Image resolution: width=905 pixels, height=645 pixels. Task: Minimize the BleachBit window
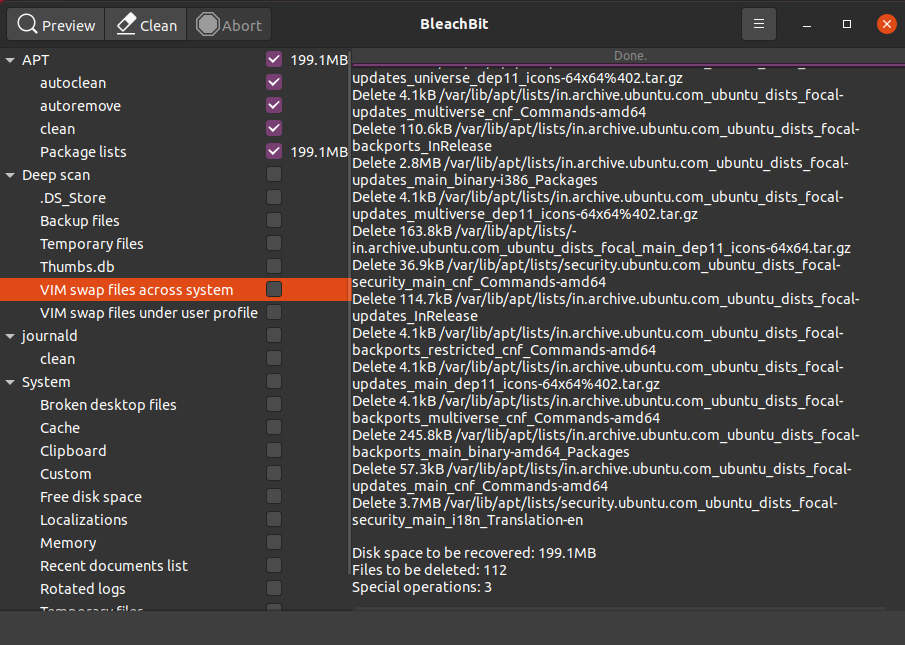click(808, 24)
